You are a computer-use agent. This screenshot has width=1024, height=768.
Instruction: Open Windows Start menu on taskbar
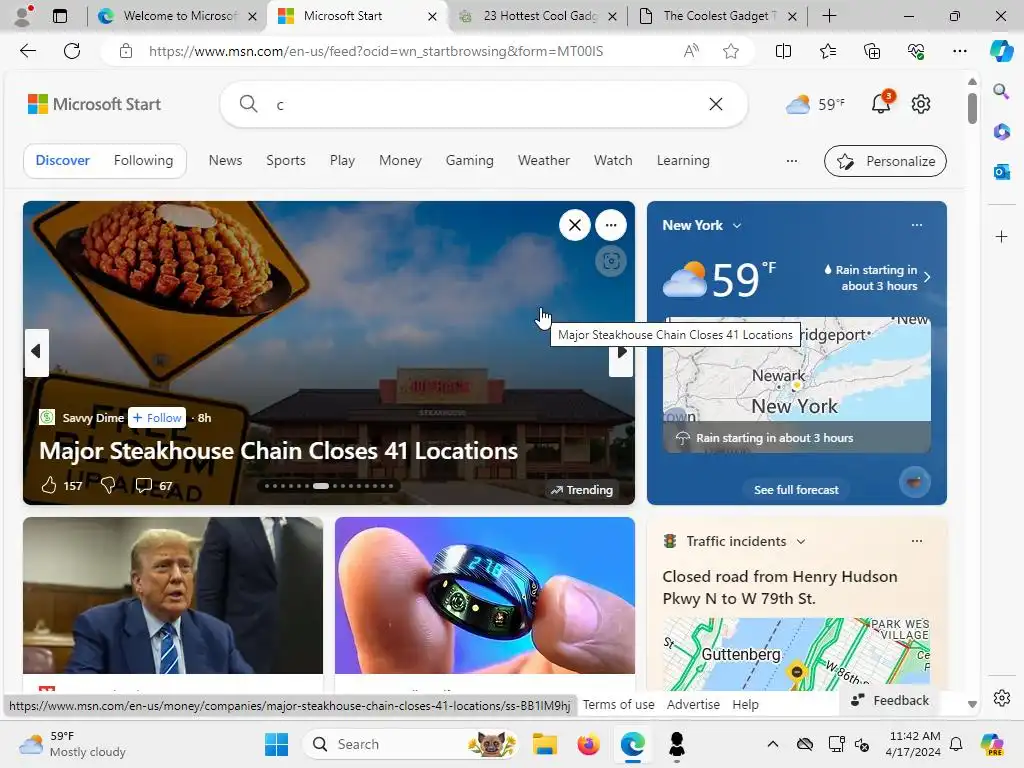click(276, 744)
